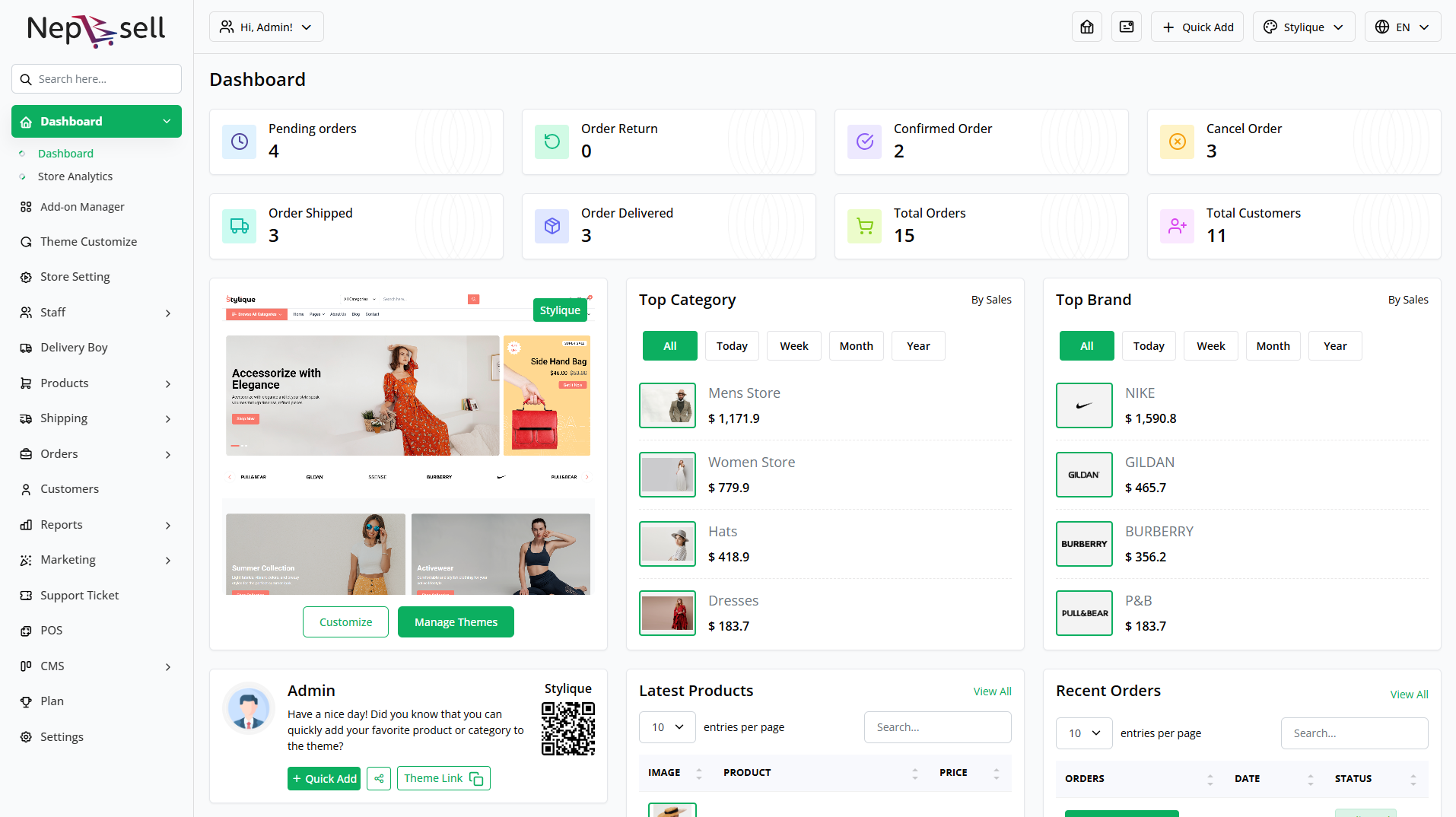Click the GILDAN brand logo
Image resolution: width=1456 pixels, height=817 pixels.
tap(1084, 475)
